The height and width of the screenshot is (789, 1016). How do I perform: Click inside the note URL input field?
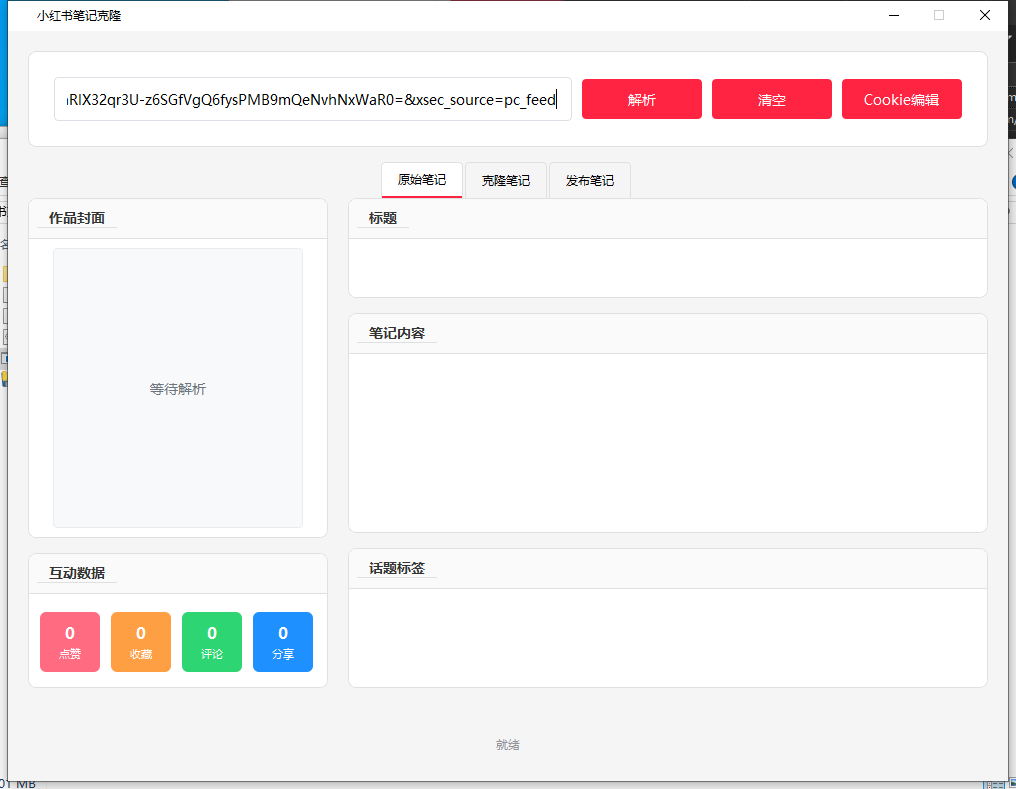pos(312,99)
